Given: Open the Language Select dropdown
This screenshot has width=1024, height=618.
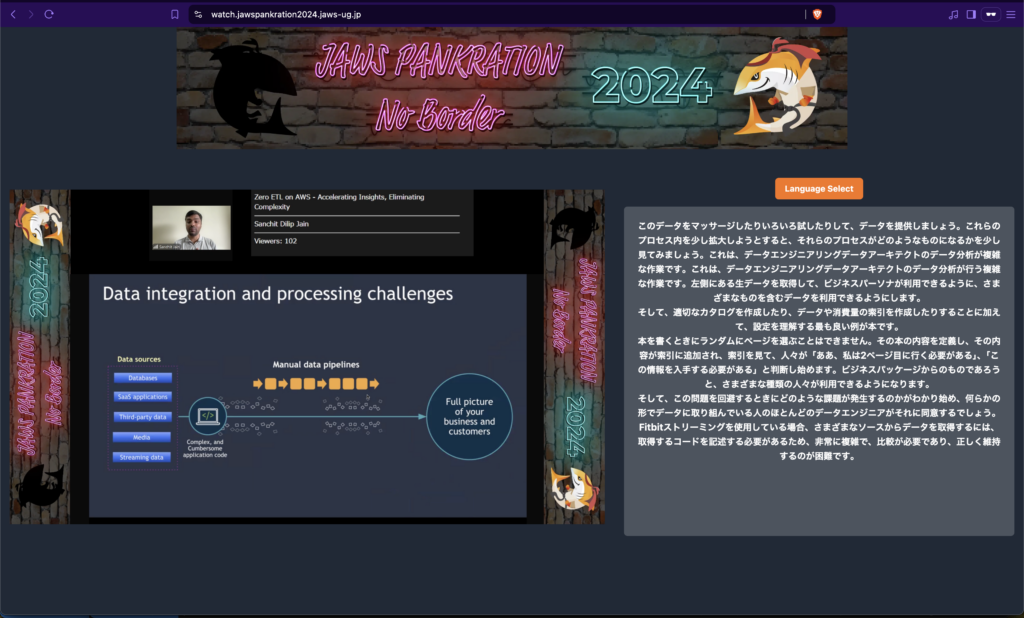Looking at the screenshot, I should pyautogui.click(x=818, y=188).
